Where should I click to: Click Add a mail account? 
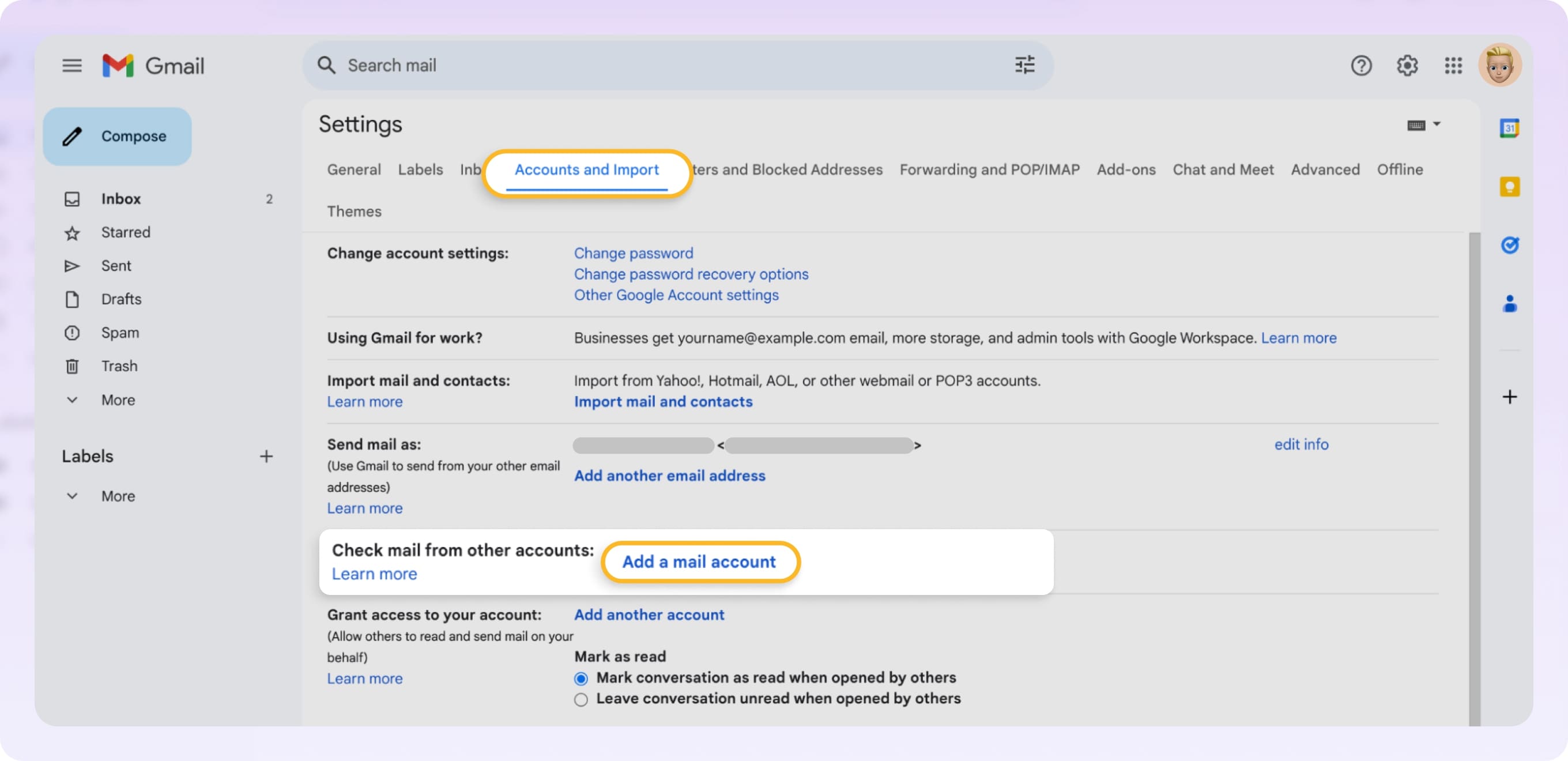tap(699, 562)
